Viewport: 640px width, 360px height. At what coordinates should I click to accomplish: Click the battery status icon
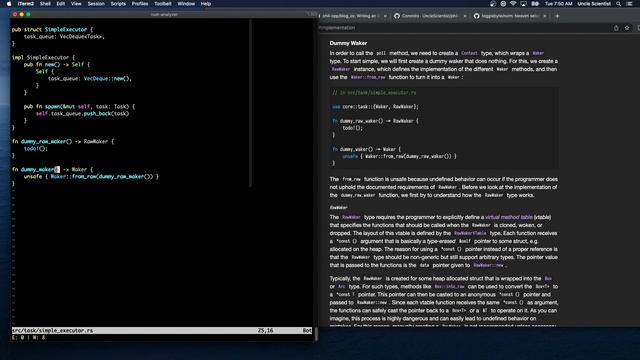click(x=535, y=4)
